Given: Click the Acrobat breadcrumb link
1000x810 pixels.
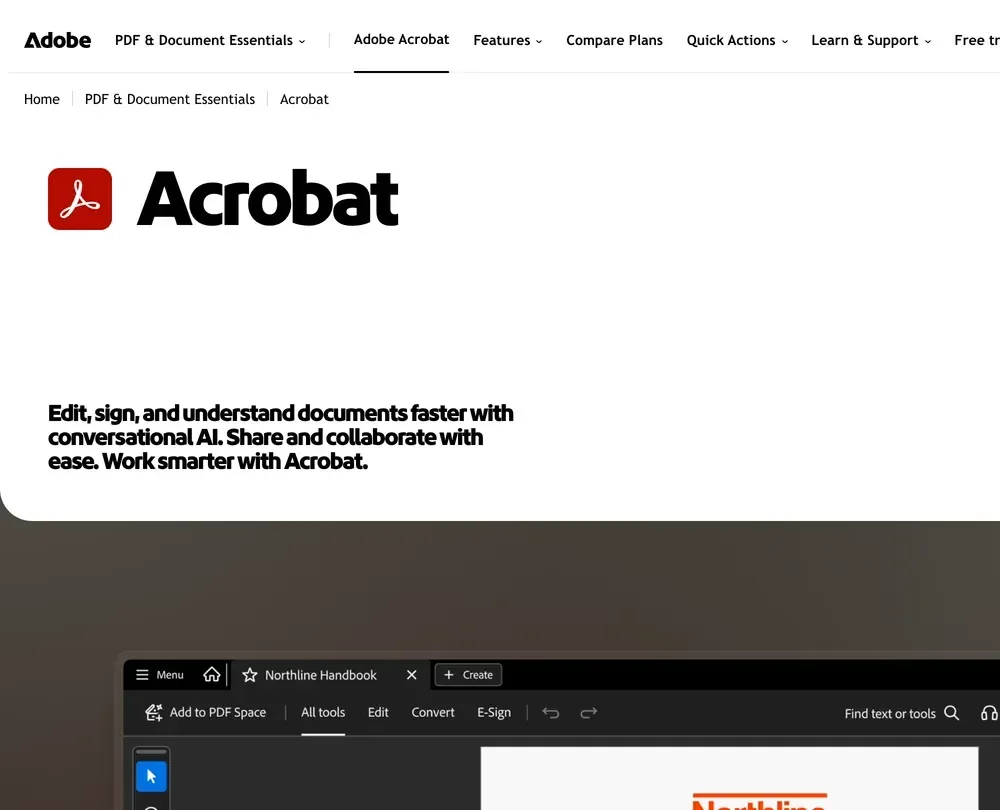Looking at the screenshot, I should 304,99.
